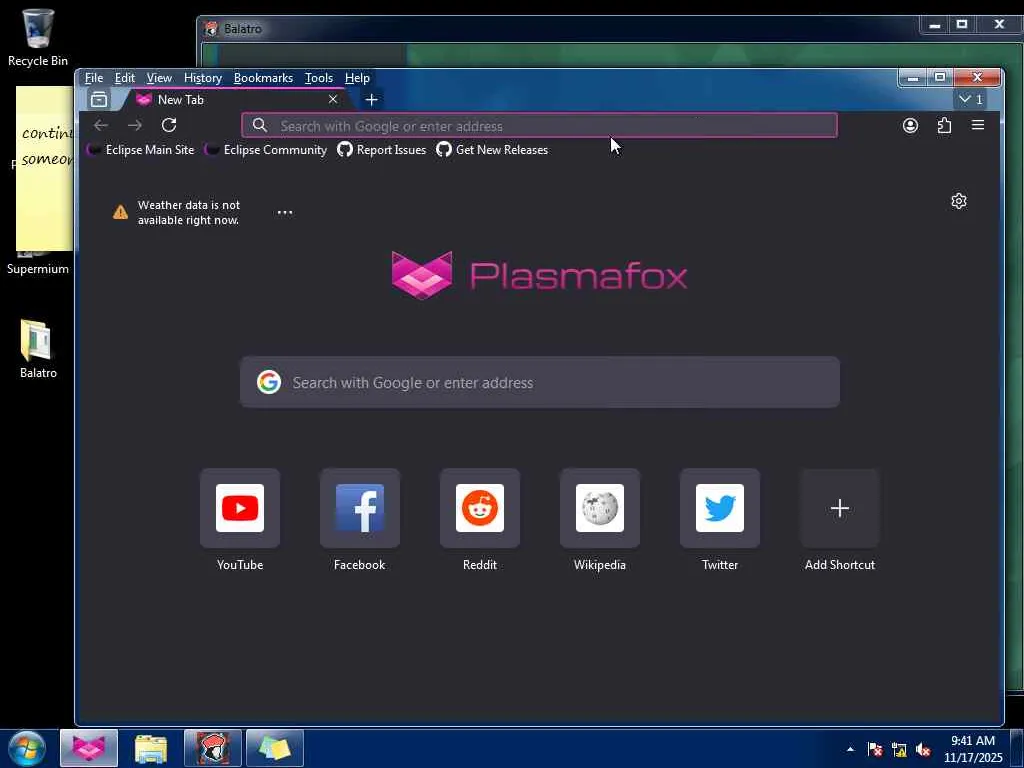Open the tab overview icon left of New Tab

pyautogui.click(x=99, y=99)
